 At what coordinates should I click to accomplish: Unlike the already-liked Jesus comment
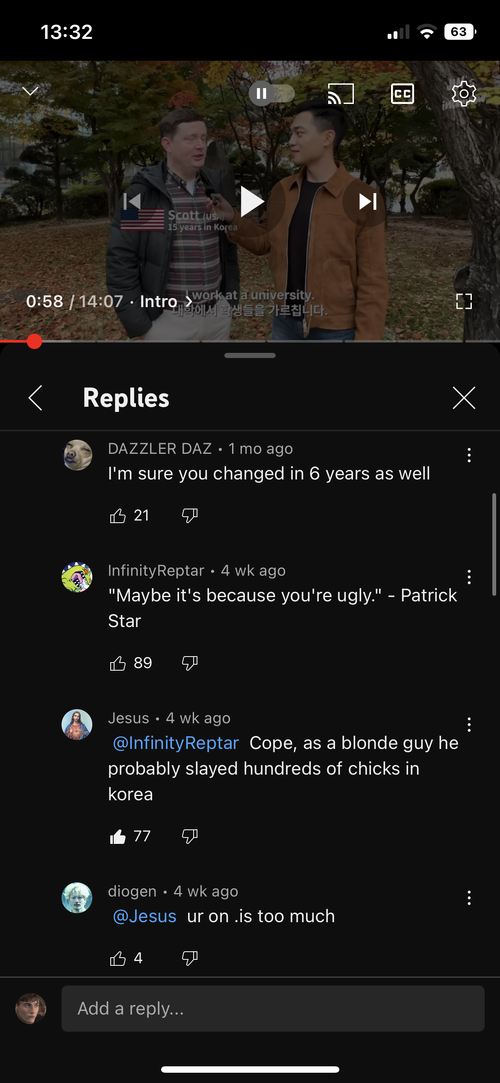point(118,836)
